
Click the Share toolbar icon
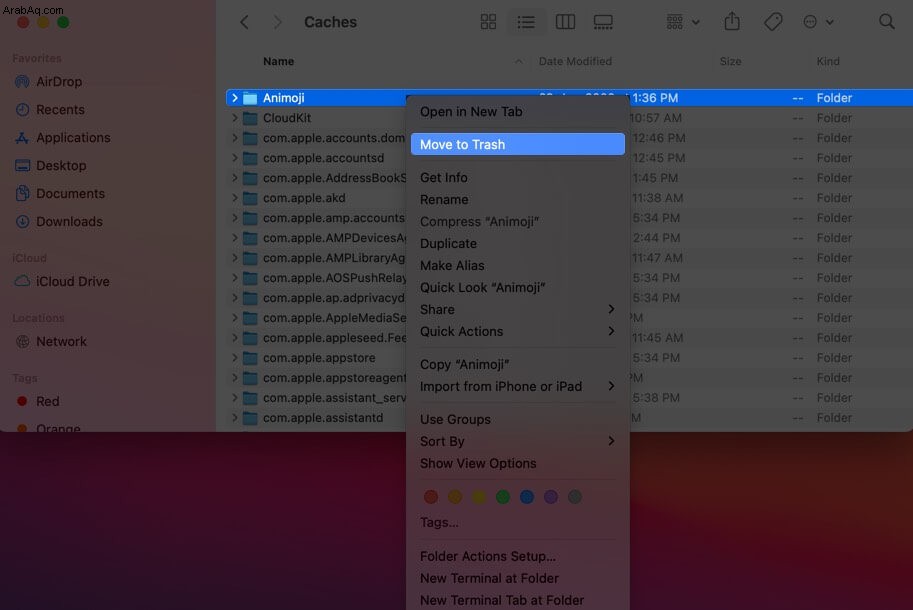[732, 22]
